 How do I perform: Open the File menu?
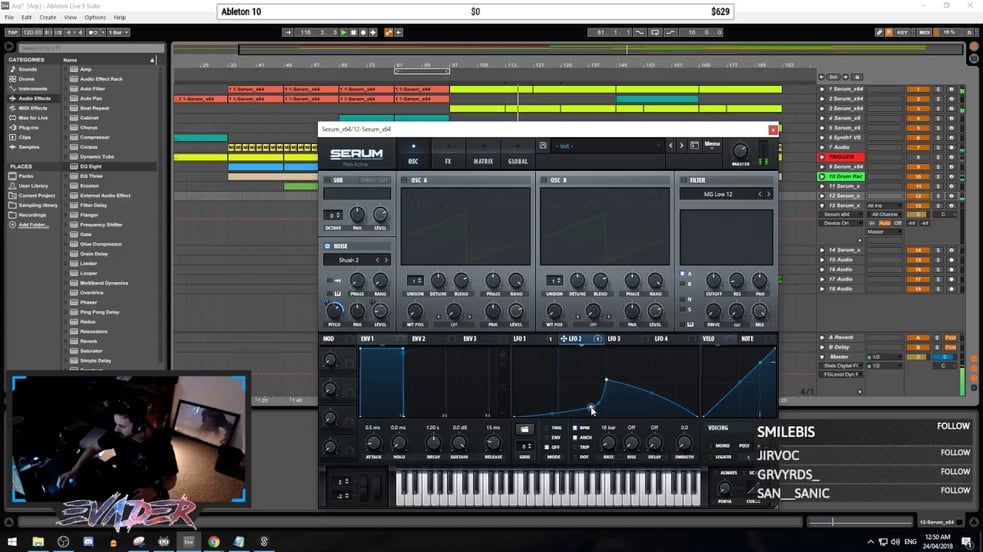click(x=9, y=18)
